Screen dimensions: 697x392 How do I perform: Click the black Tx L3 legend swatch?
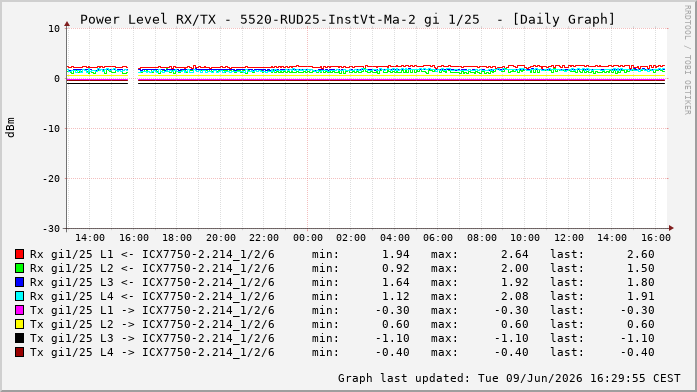coord(20,338)
